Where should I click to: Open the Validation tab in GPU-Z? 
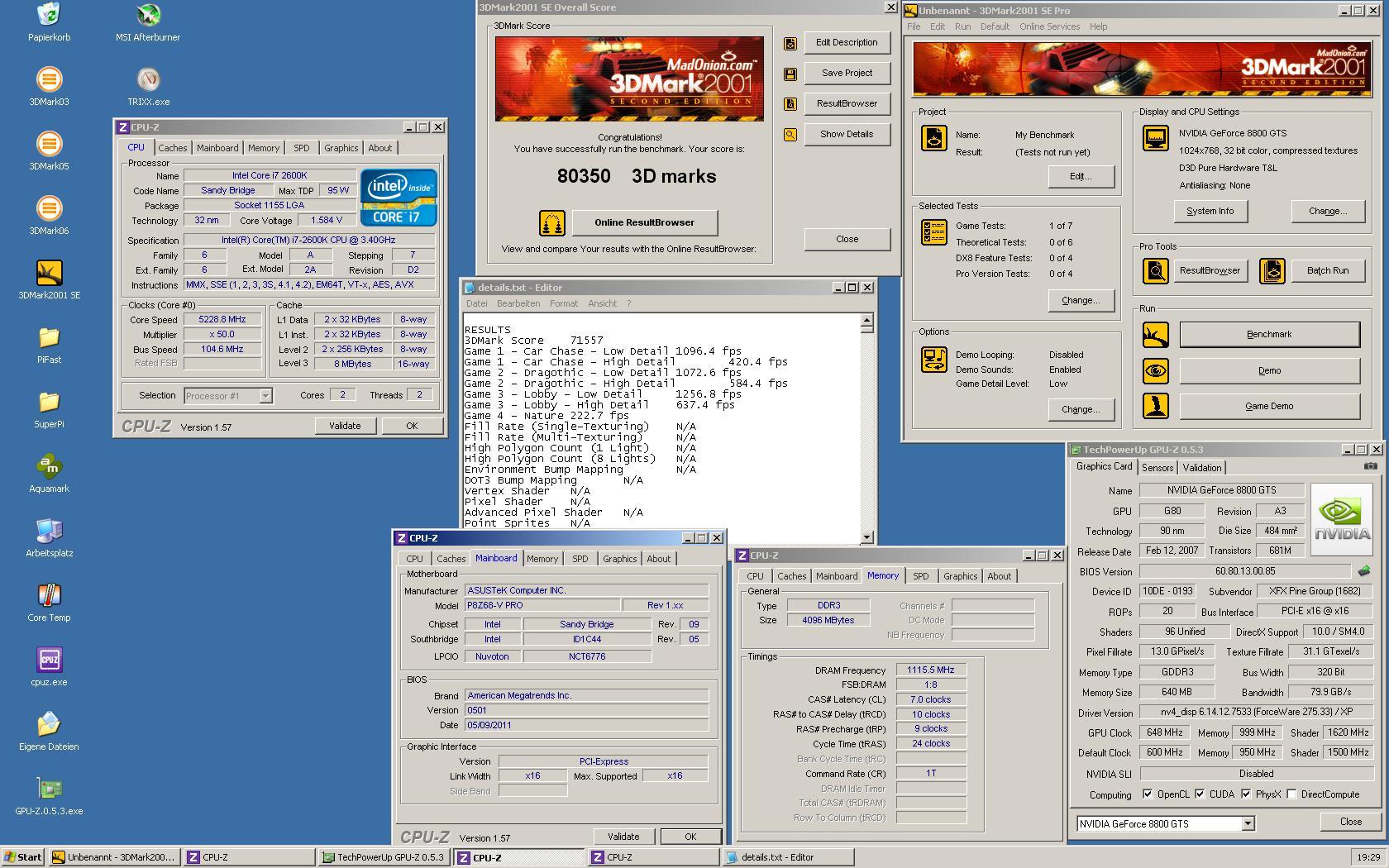[1201, 467]
